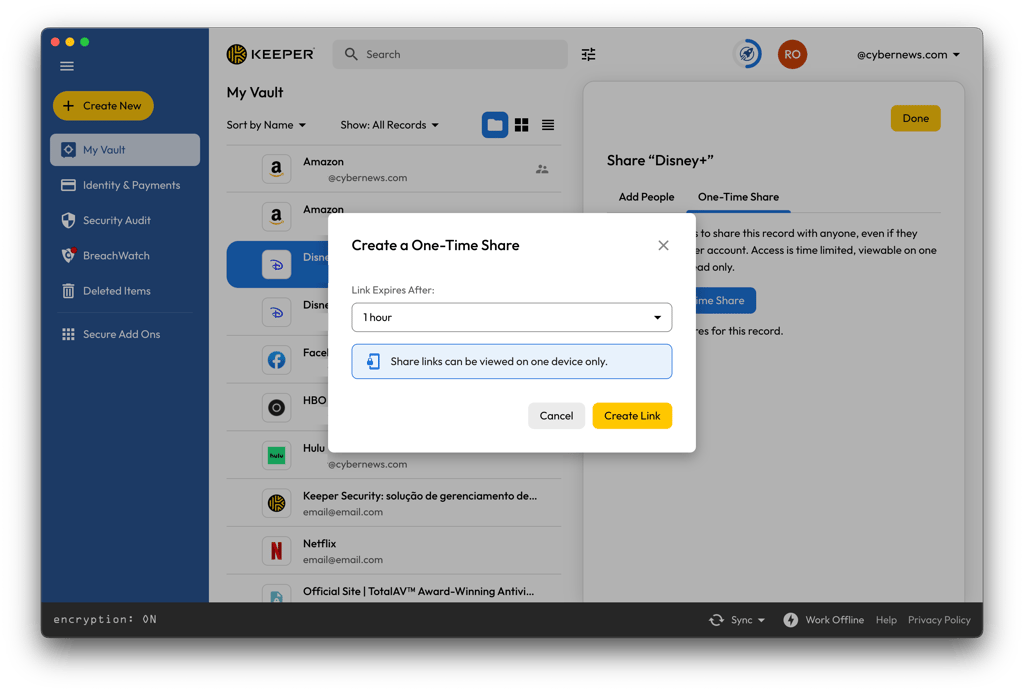Viewport: 1024px width, 692px height.
Task: Click the Done button
Action: pyautogui.click(x=915, y=118)
